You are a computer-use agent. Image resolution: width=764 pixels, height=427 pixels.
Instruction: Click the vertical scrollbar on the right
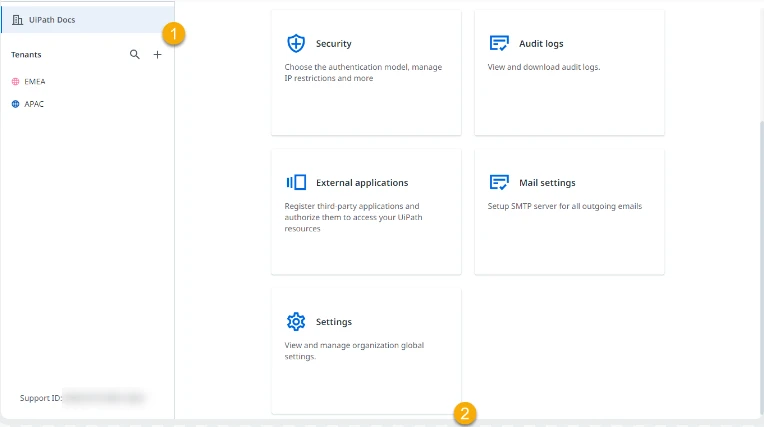(x=762, y=268)
